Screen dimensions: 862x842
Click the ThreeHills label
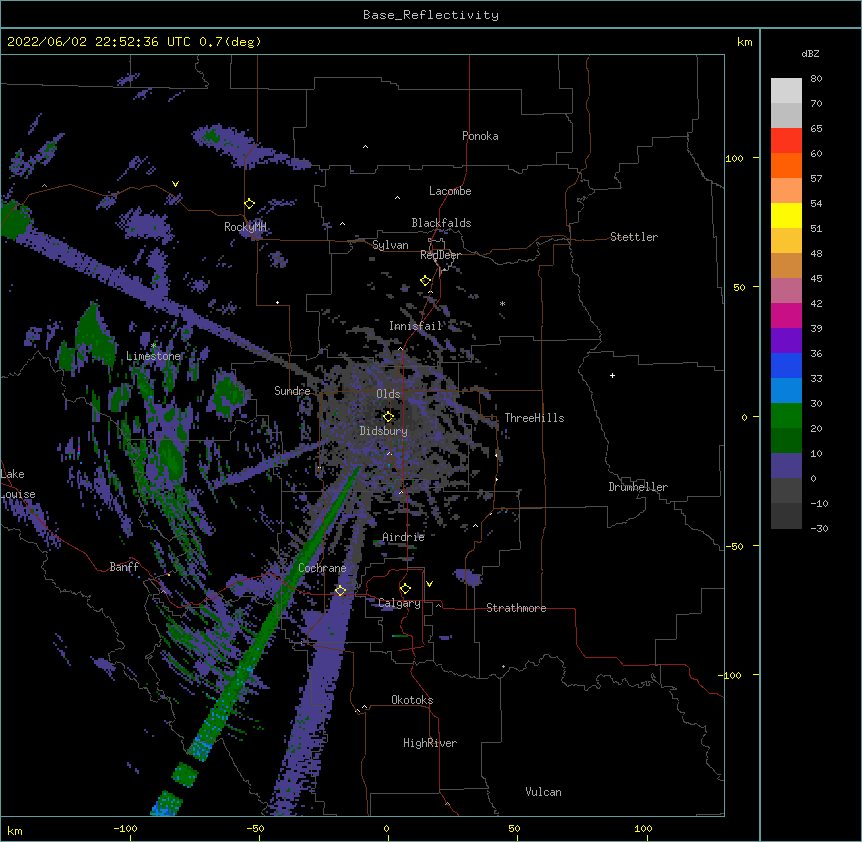(x=534, y=418)
